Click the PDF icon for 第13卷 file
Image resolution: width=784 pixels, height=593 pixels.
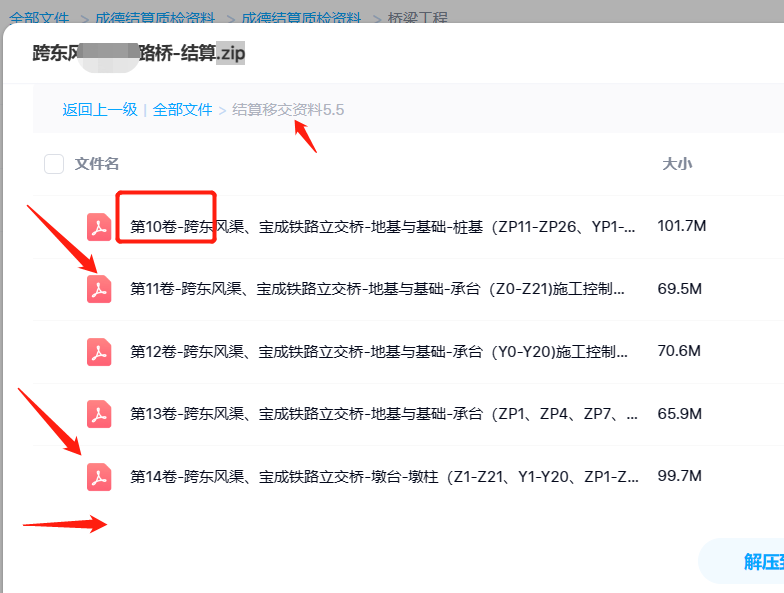pyautogui.click(x=99, y=414)
